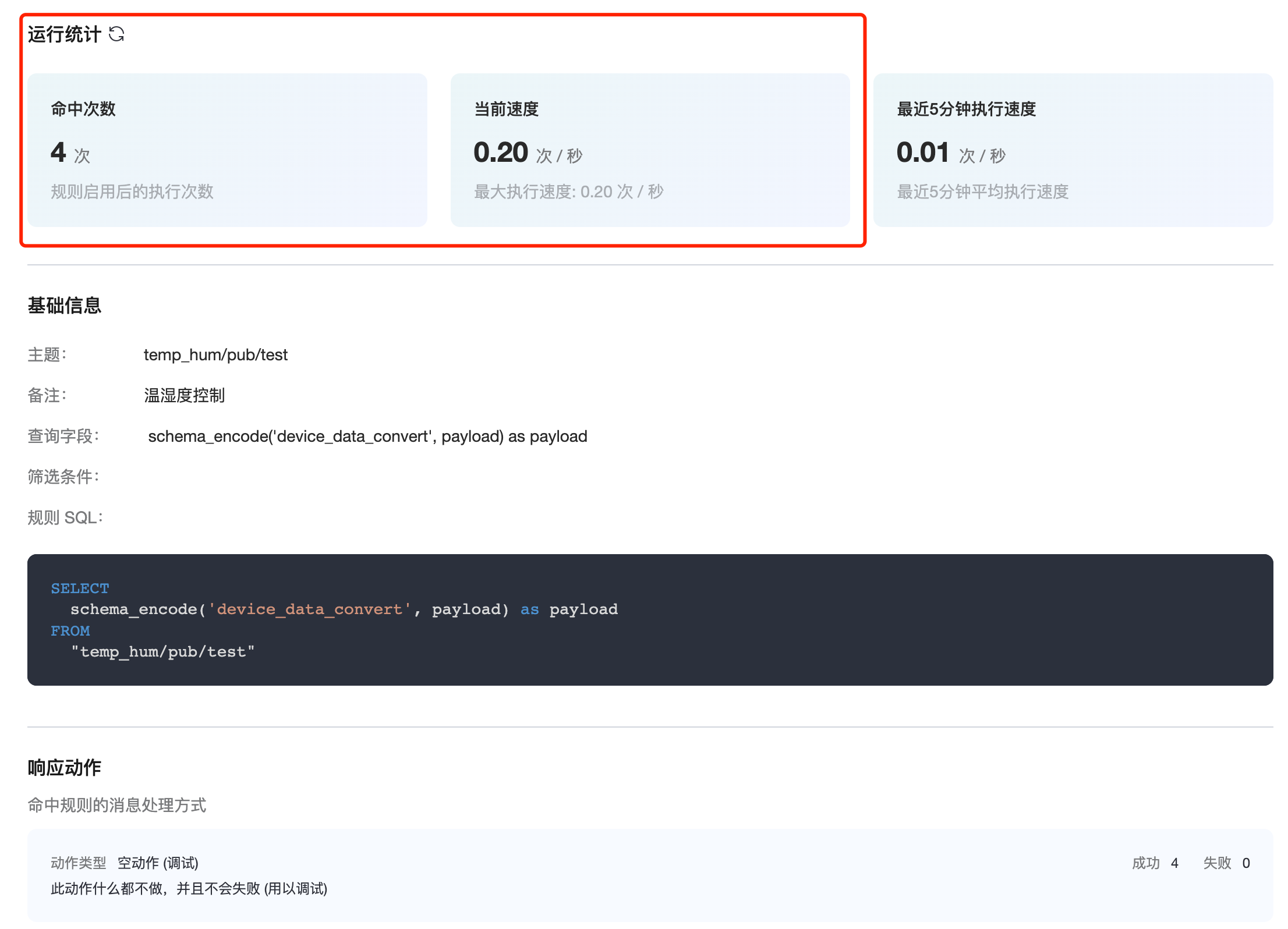This screenshot has height=929, width=1288.
Task: Click the 基础信息 section heading
Action: tap(64, 306)
